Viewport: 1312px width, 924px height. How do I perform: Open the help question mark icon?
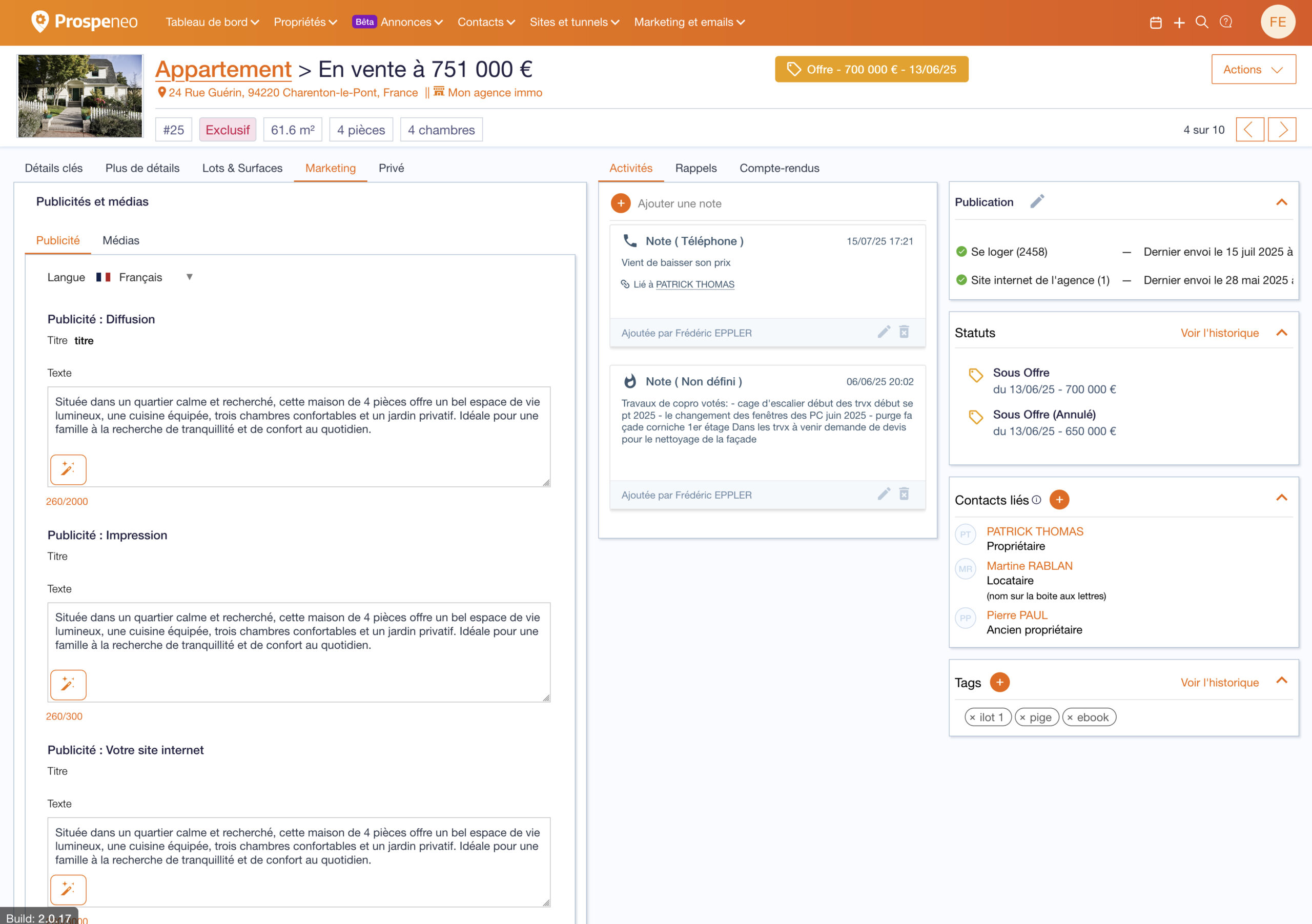1226,22
